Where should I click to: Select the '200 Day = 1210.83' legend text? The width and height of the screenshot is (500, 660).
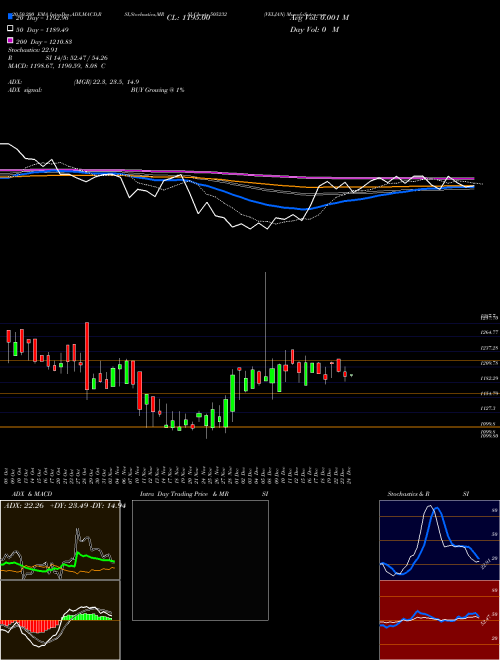pos(44,42)
